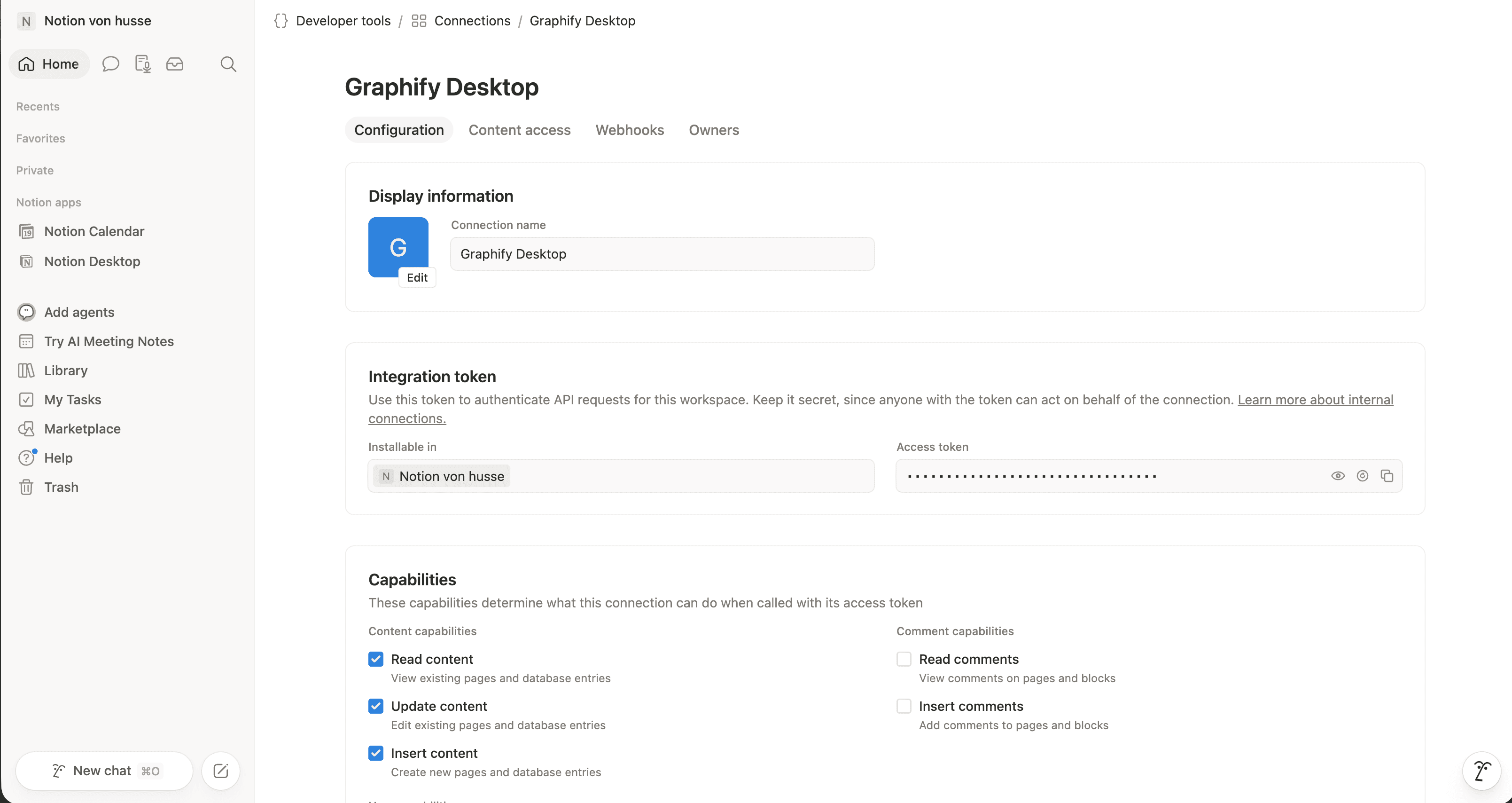The height and width of the screenshot is (803, 1512).
Task: Navigate to Developer tools breadcrumb
Action: [343, 21]
